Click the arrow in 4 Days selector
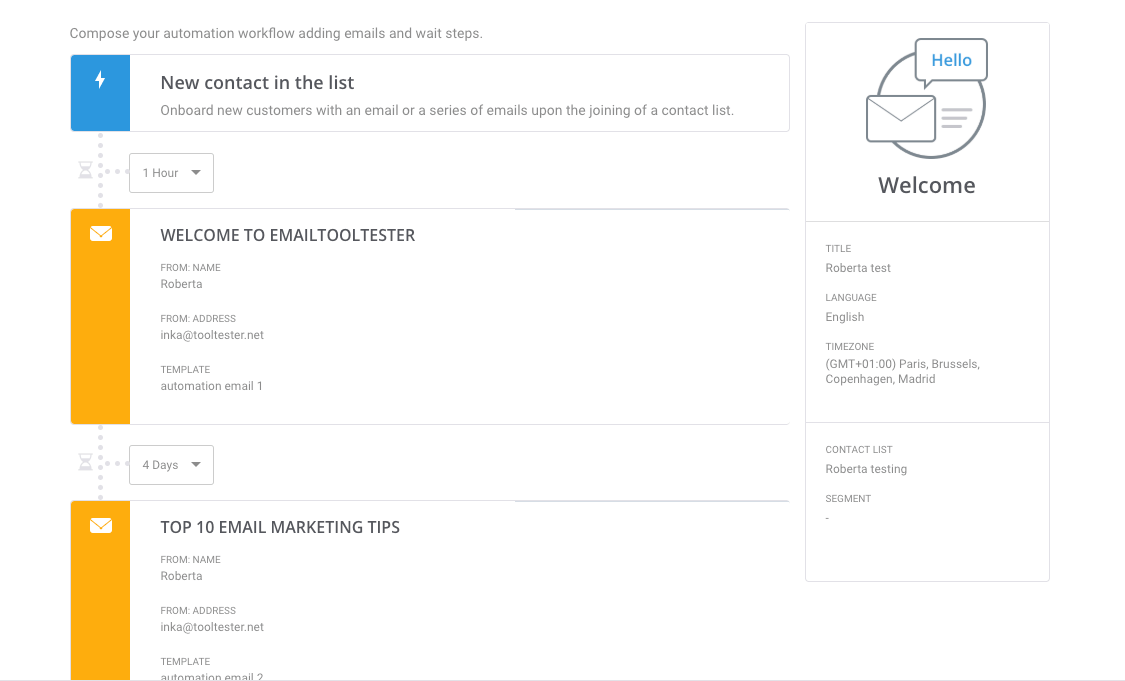The height and width of the screenshot is (681, 1125). (196, 465)
